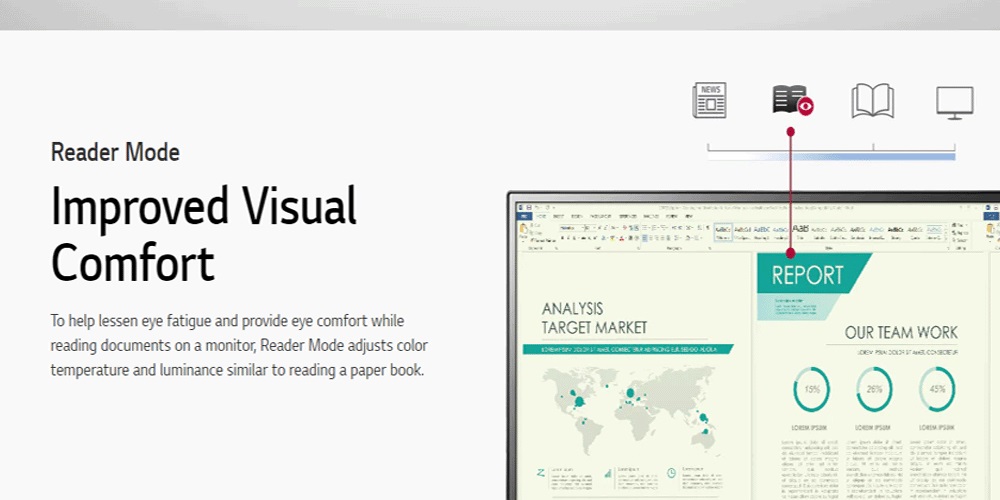Select the Reader Mode book icon with red eye
This screenshot has height=500, width=1000.
tap(789, 100)
